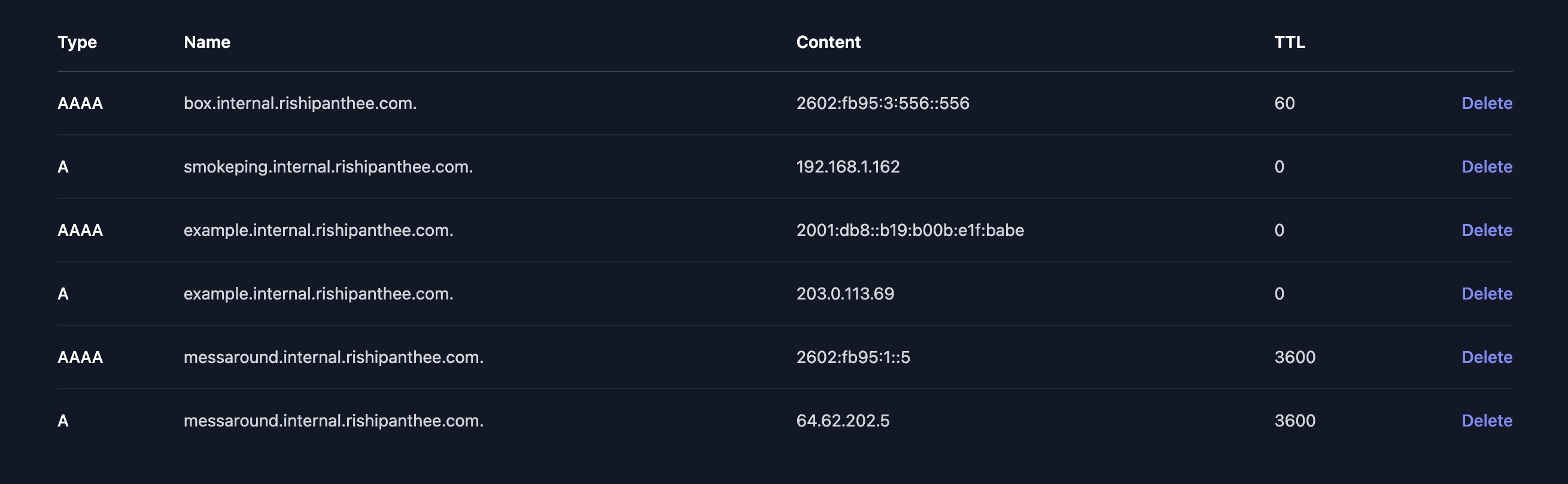Click the TTL value 60
1568x484 pixels.
point(1284,103)
